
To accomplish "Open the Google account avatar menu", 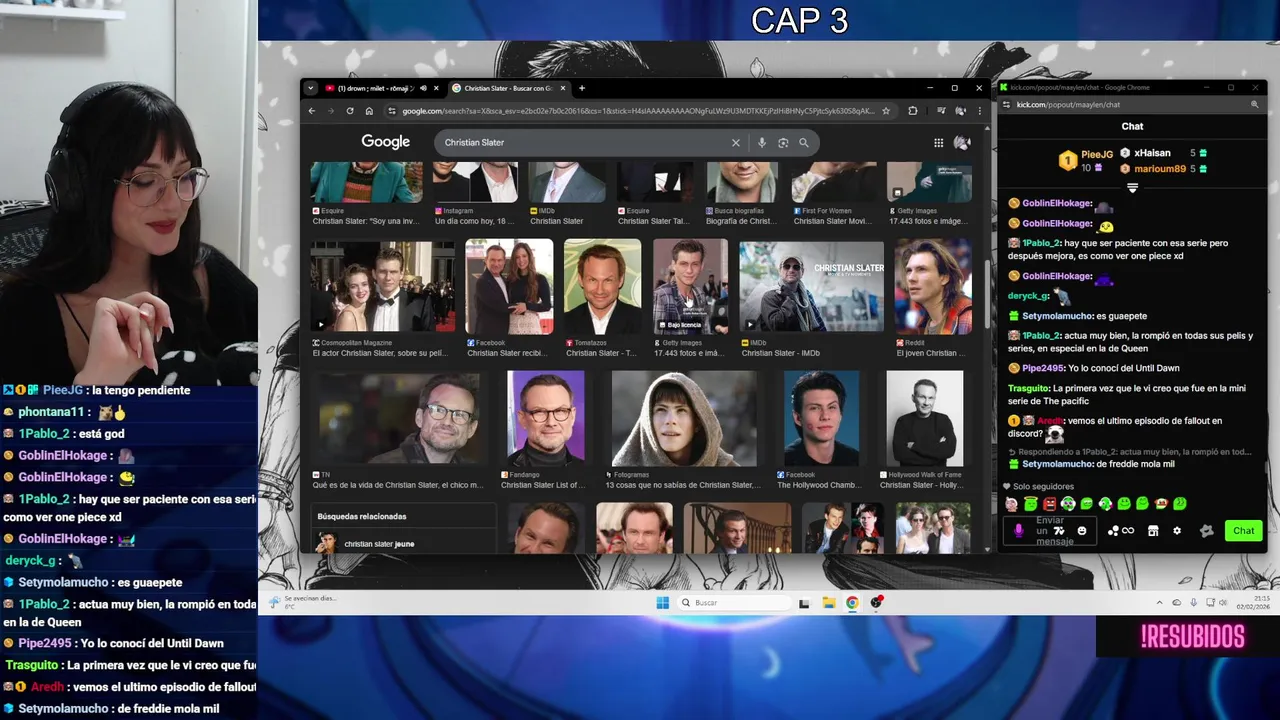I will (x=962, y=143).
